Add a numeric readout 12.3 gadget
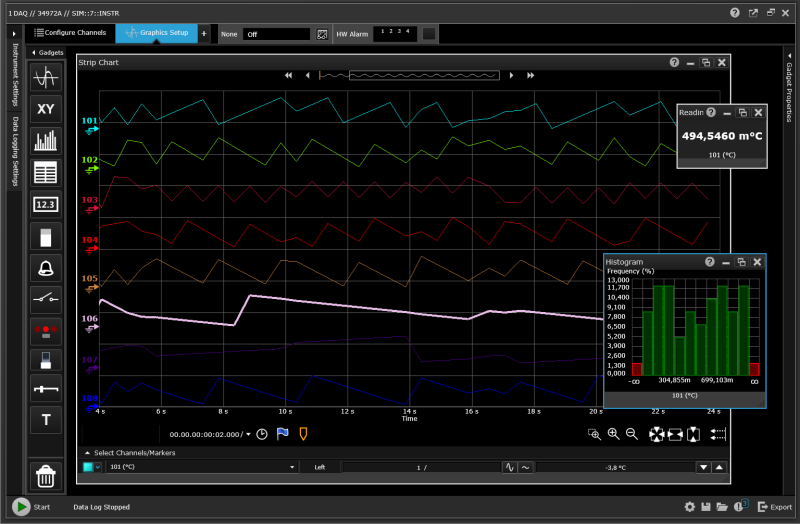This screenshot has height=524, width=800. coord(45,205)
